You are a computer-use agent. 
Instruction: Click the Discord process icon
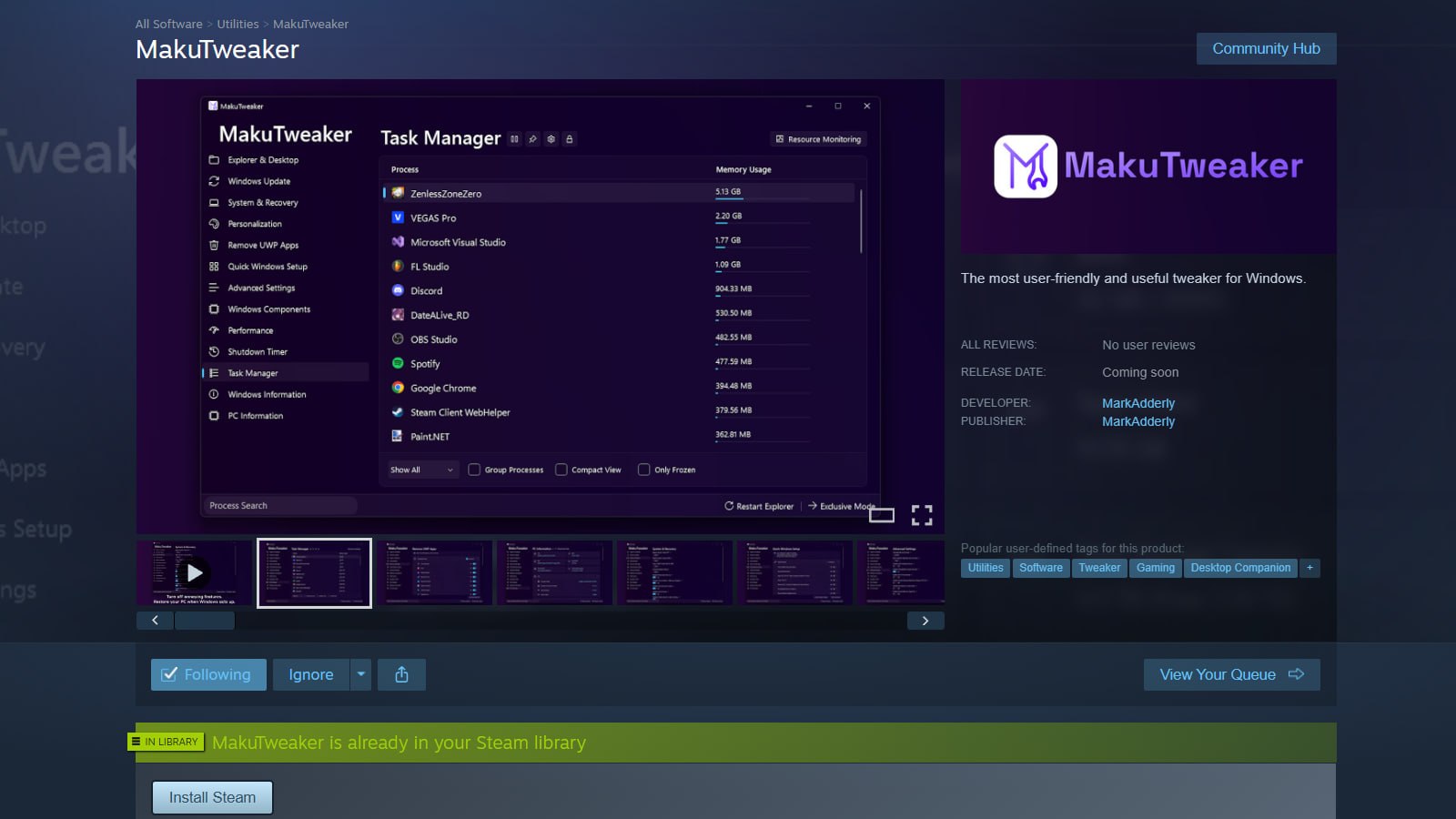pyautogui.click(x=398, y=290)
